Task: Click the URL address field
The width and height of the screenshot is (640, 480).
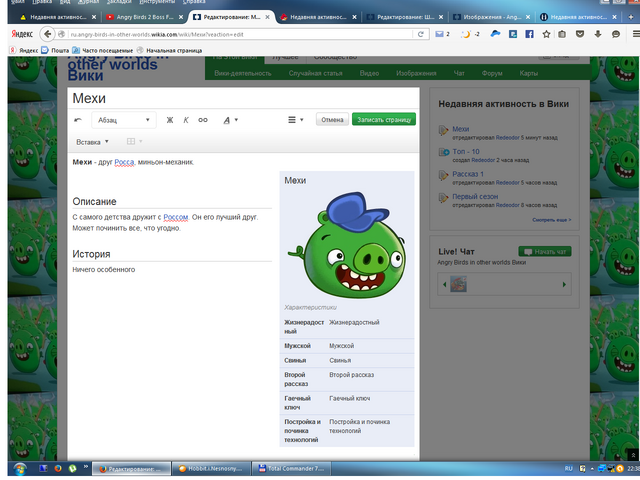Action: coord(240,34)
